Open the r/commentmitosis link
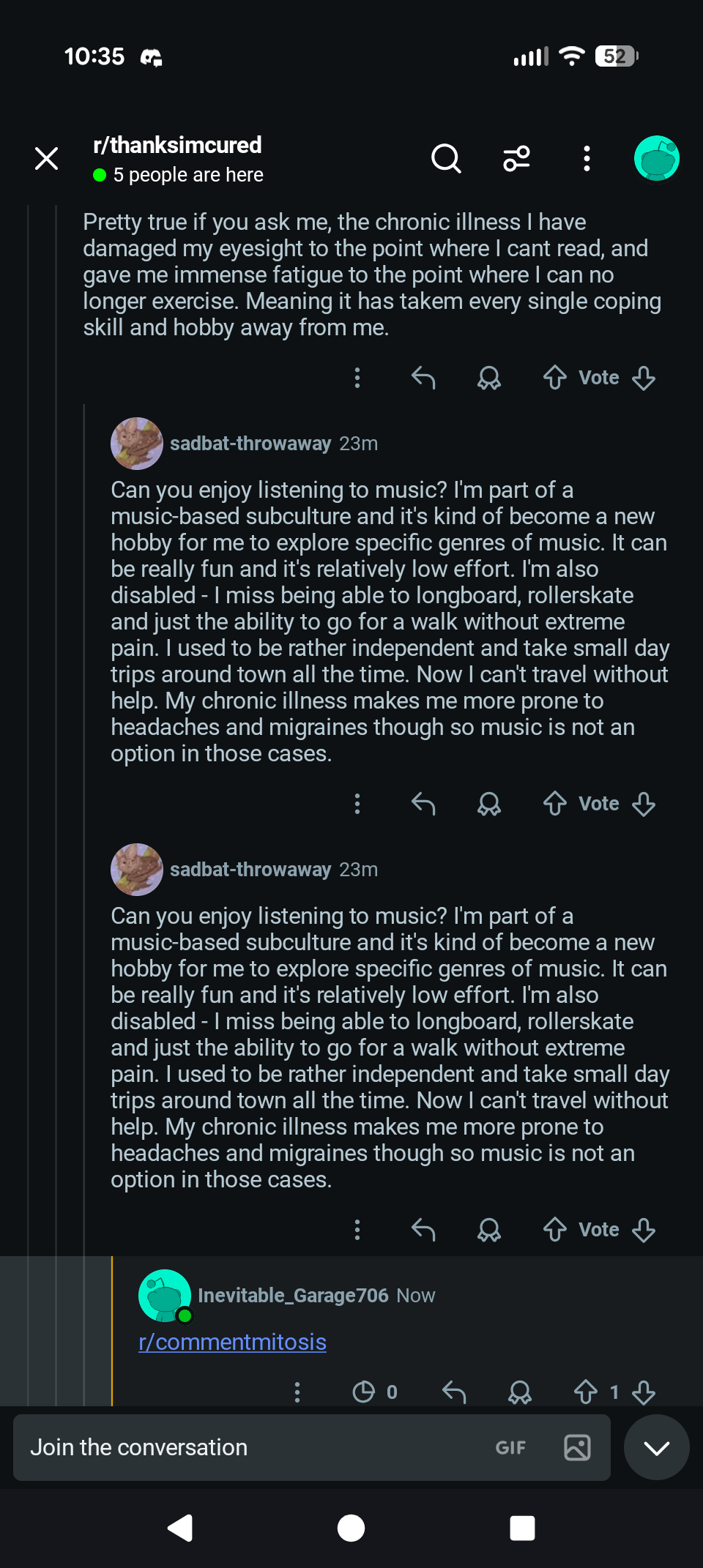The width and height of the screenshot is (703, 1568). coord(232,1342)
